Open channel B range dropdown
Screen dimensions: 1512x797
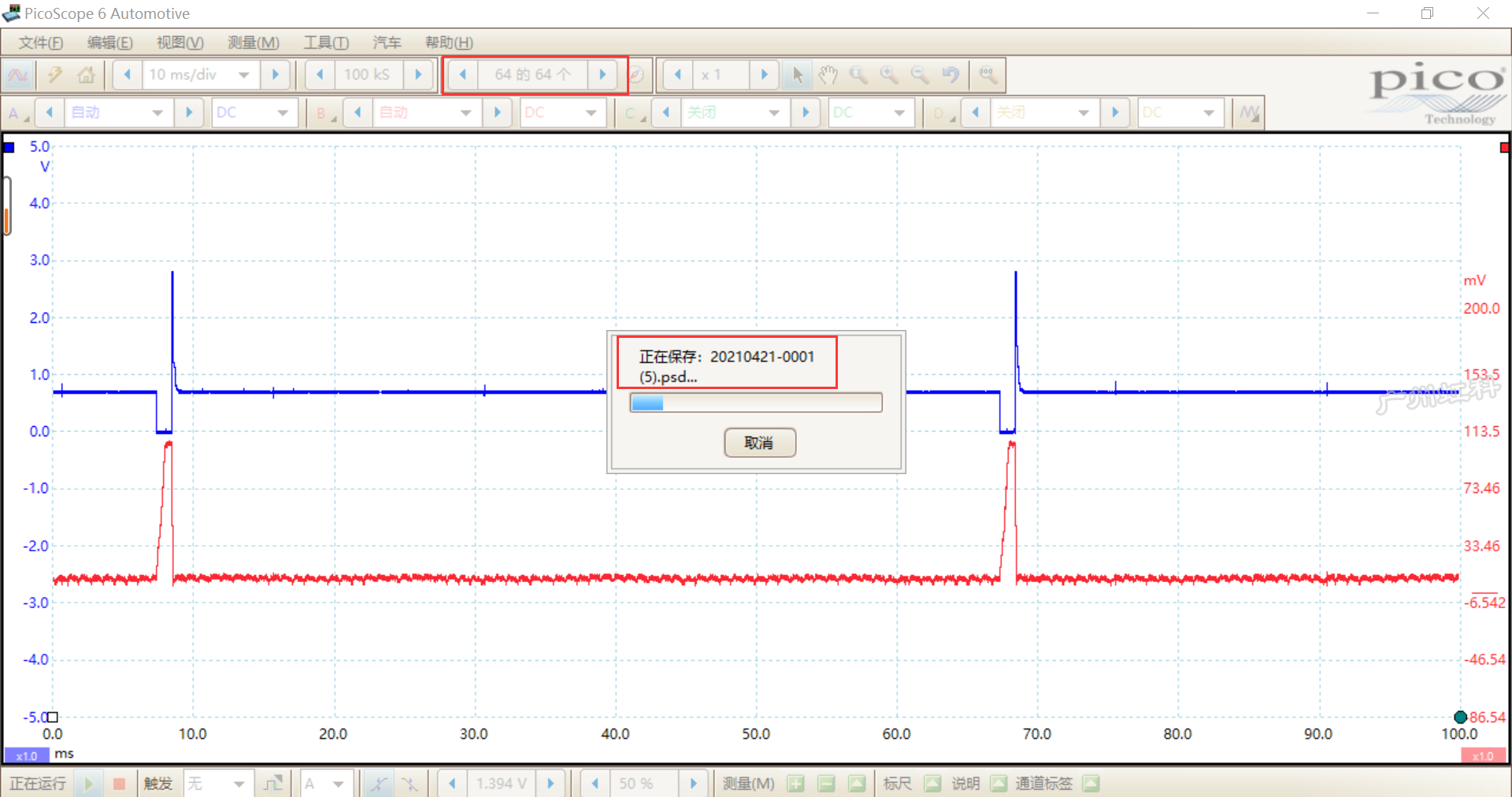tap(466, 113)
